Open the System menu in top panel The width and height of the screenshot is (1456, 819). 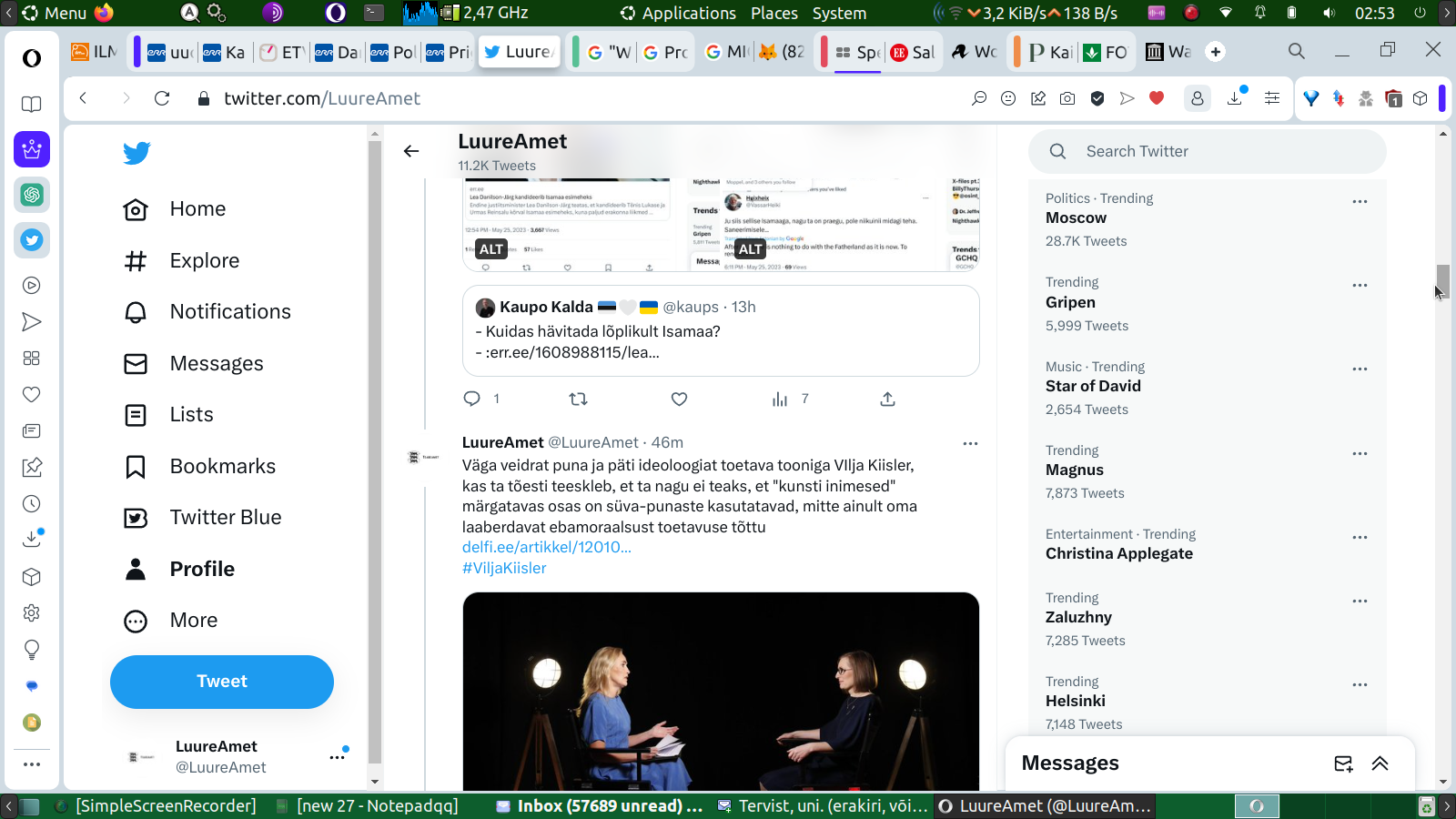[x=839, y=13]
